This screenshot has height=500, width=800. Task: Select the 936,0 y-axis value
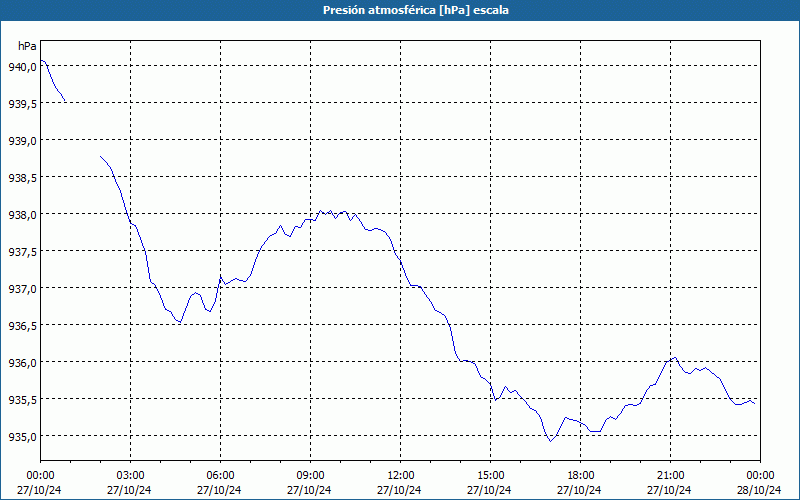coord(22,363)
